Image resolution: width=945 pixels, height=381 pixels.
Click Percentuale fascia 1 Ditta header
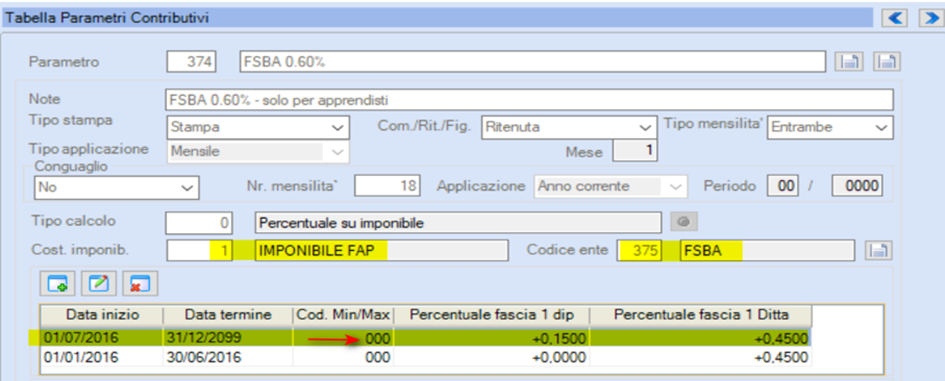click(x=700, y=315)
